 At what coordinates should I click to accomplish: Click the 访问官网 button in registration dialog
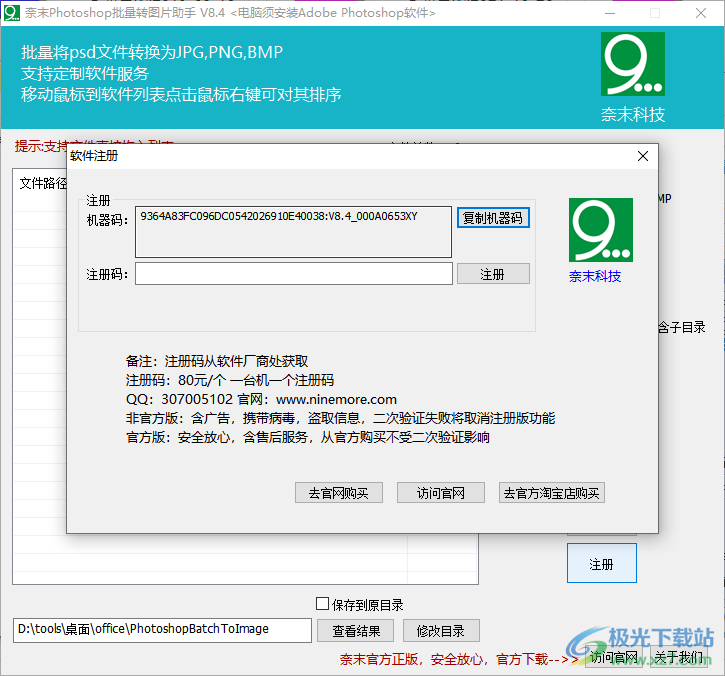[x=441, y=493]
